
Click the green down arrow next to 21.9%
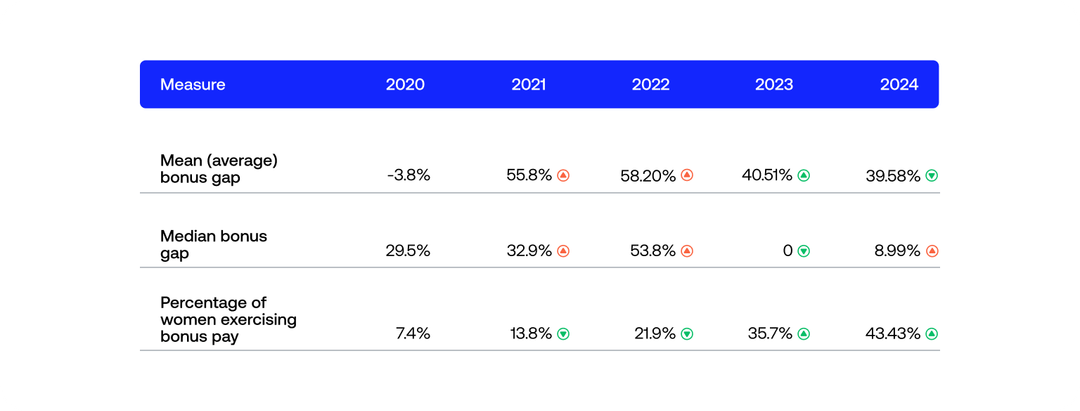click(x=687, y=333)
